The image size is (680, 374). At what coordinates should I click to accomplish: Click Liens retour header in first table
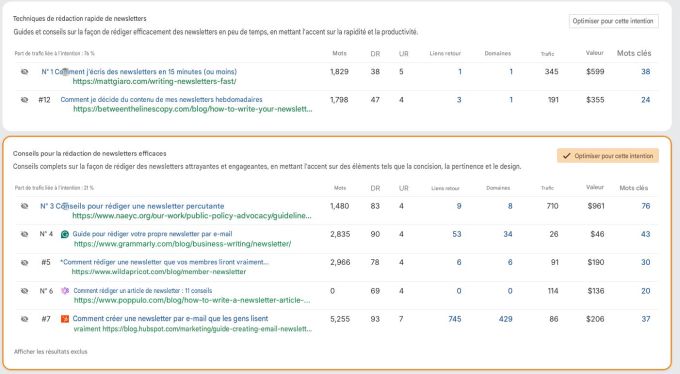click(x=445, y=53)
